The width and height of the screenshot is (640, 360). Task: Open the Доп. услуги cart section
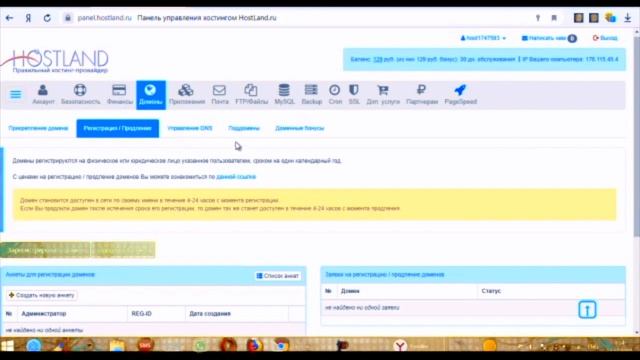pyautogui.click(x=383, y=95)
